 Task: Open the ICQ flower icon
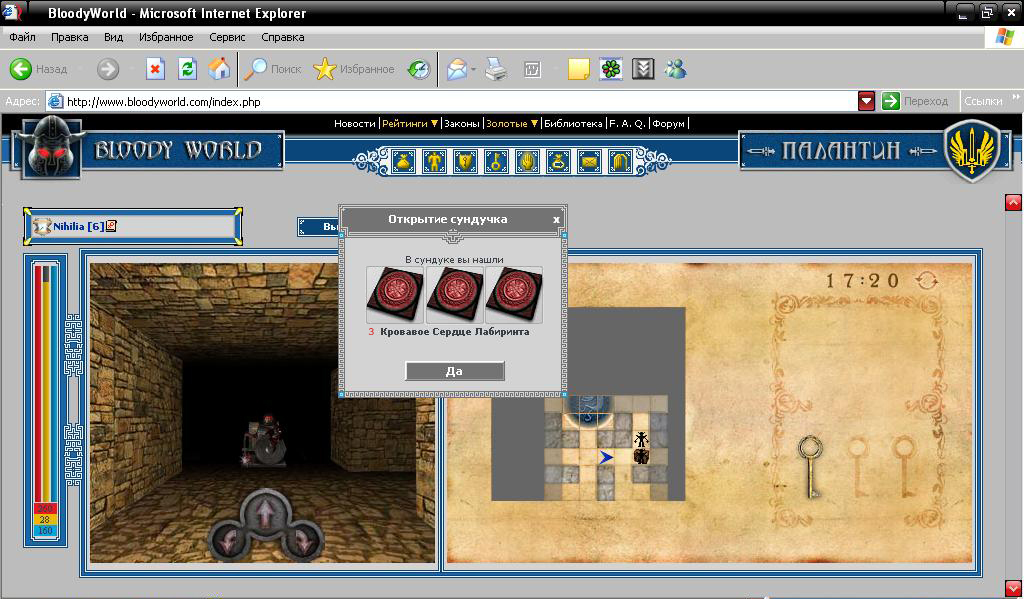611,69
